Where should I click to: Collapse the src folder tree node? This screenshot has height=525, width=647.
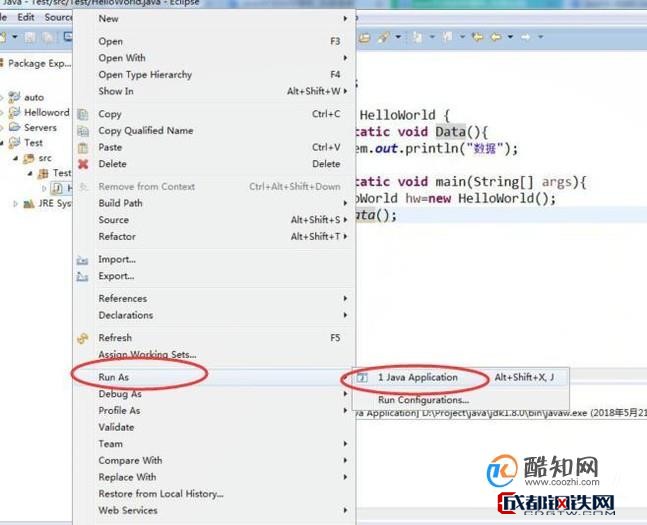click(16, 158)
